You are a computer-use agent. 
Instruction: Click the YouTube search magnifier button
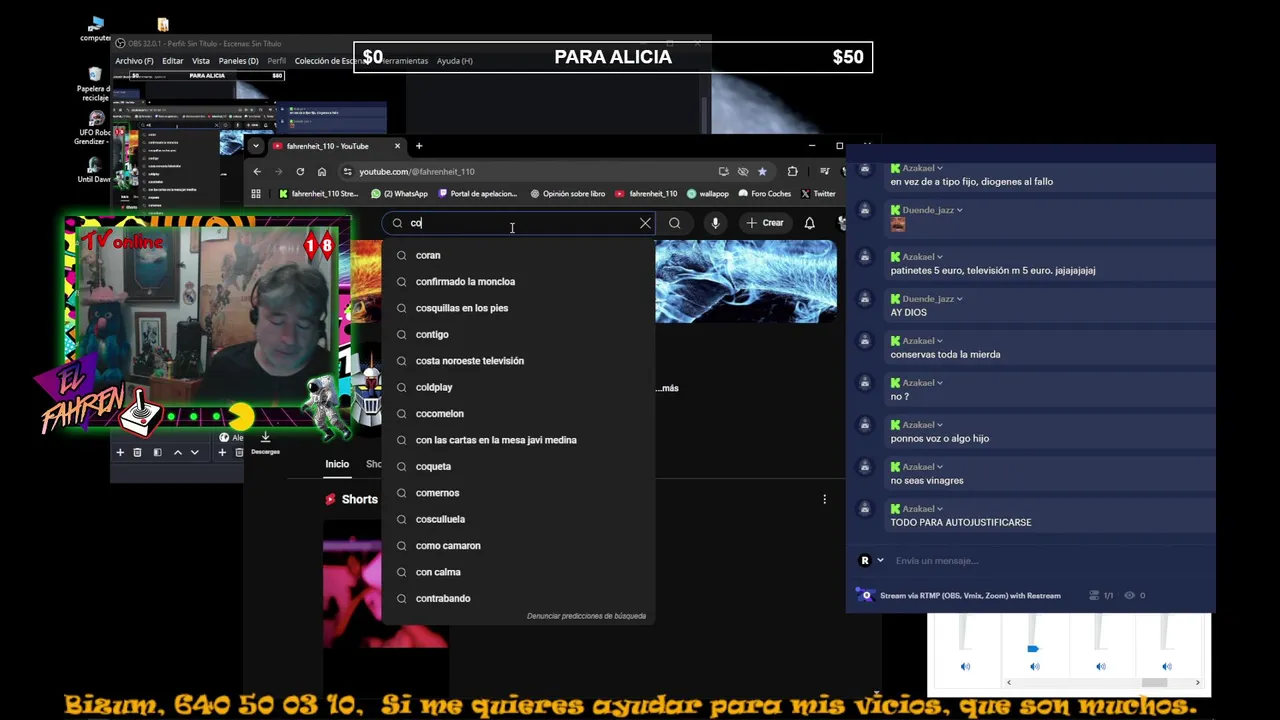(675, 223)
